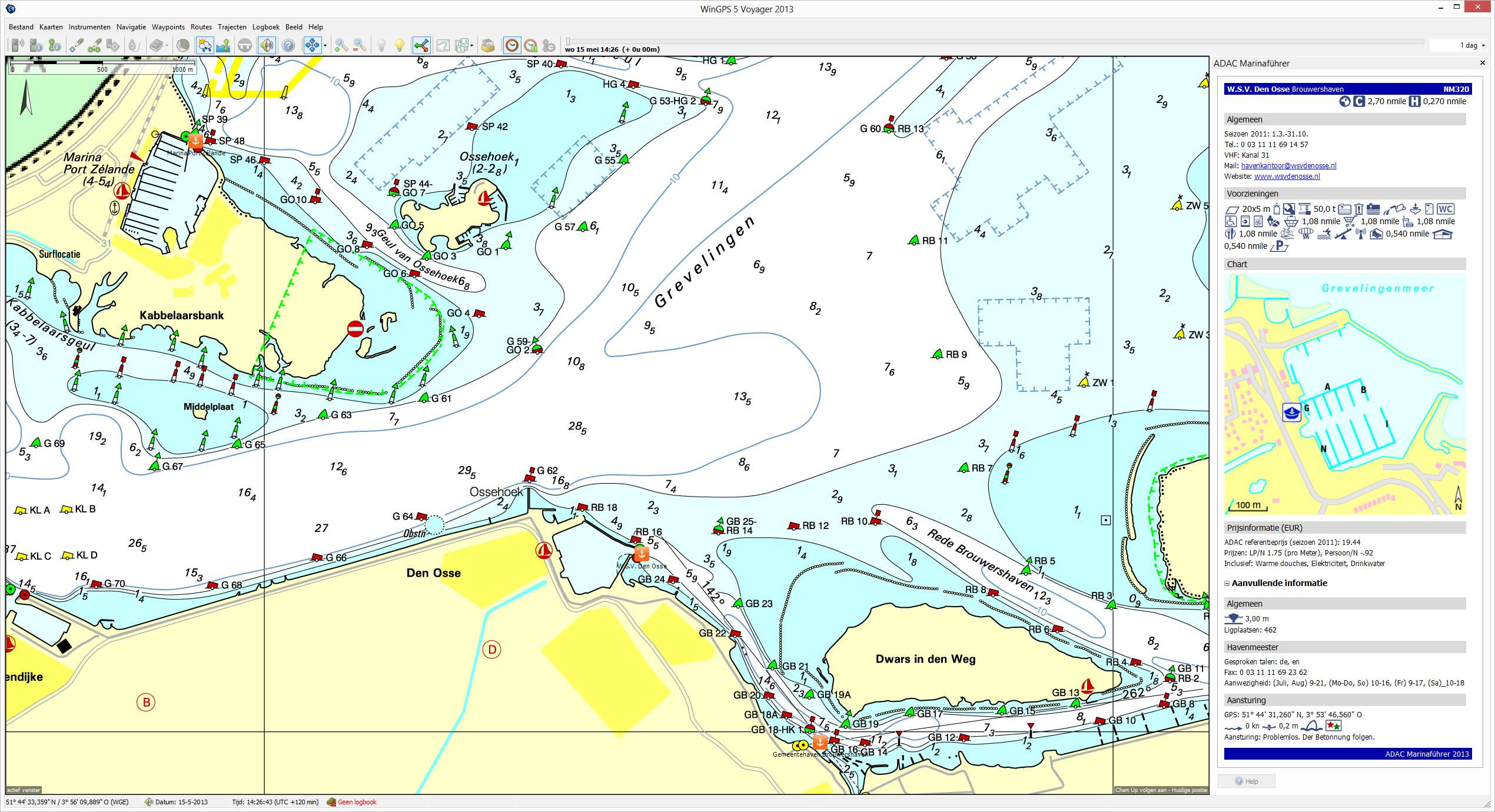Zoom out with the minus magnifier
Screen dimensions: 1495x812
(x=360, y=45)
